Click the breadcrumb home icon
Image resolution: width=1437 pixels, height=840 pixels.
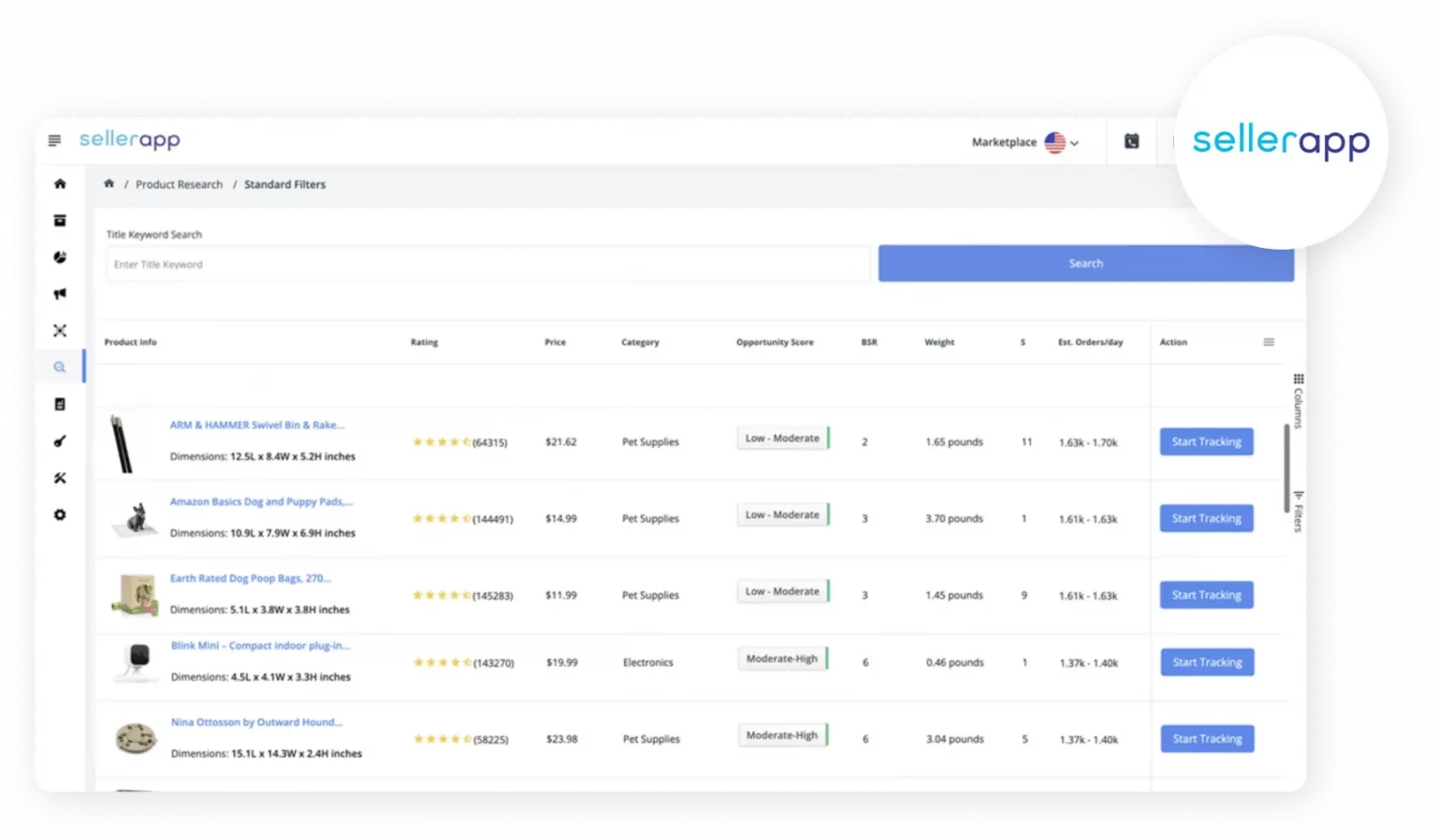coord(109,183)
